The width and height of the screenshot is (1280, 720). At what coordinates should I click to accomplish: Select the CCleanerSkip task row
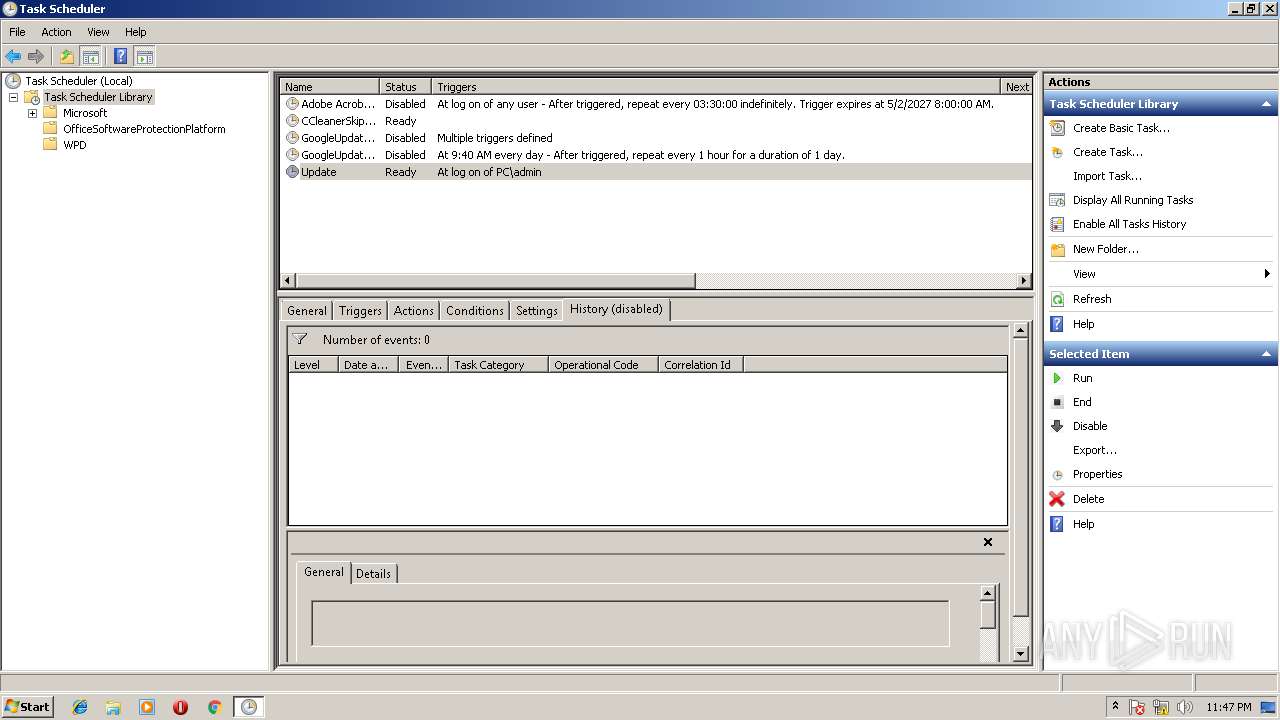pos(656,121)
